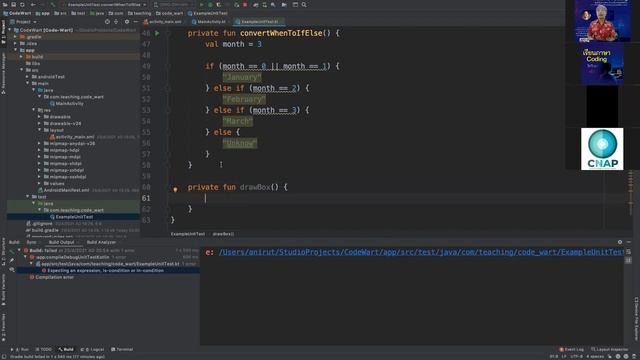
Task: Click the Search Everywhere magnifier icon
Action: coord(304,4)
